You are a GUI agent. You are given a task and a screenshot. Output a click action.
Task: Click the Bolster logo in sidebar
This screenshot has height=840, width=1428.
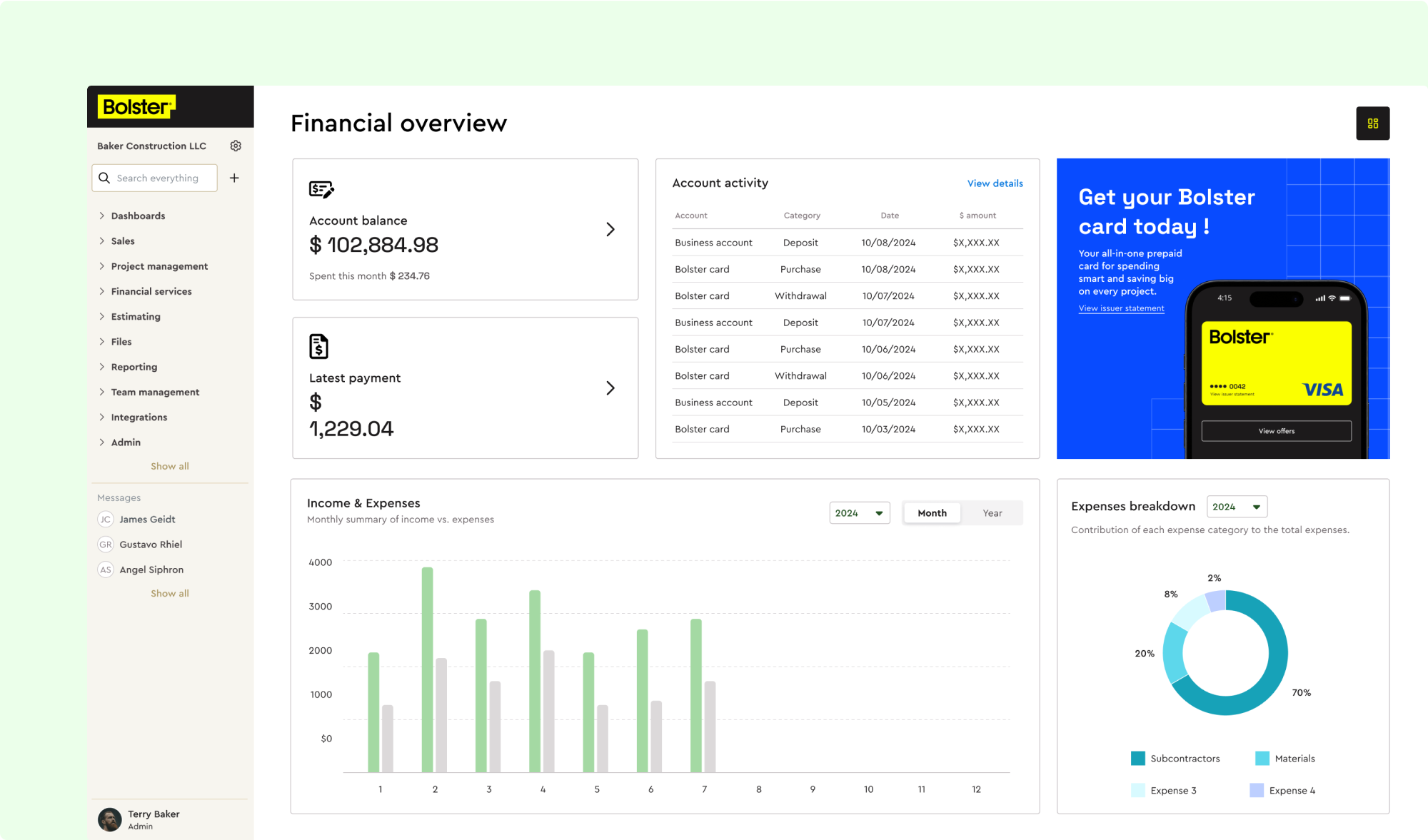[136, 107]
